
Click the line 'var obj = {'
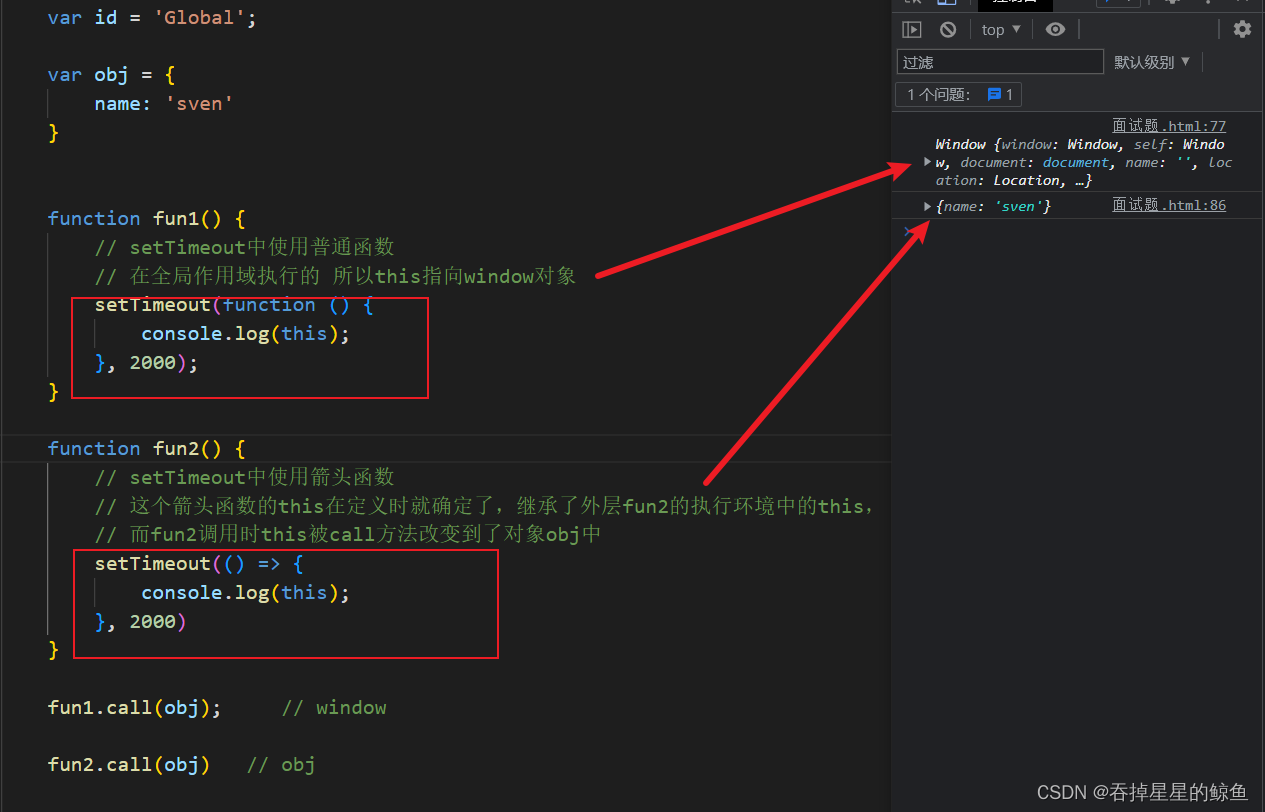click(x=111, y=75)
